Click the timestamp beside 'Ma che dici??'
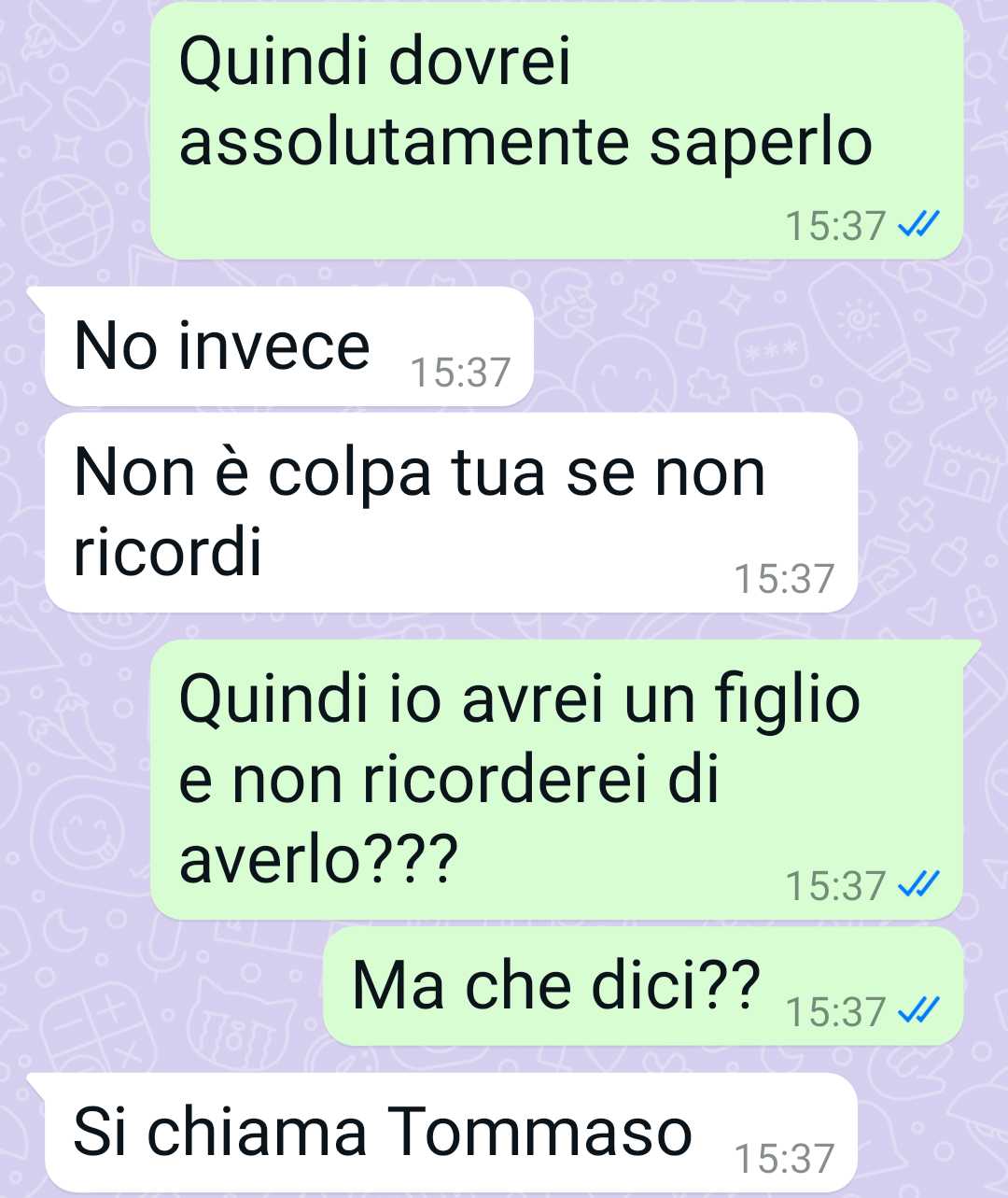 point(835,1012)
